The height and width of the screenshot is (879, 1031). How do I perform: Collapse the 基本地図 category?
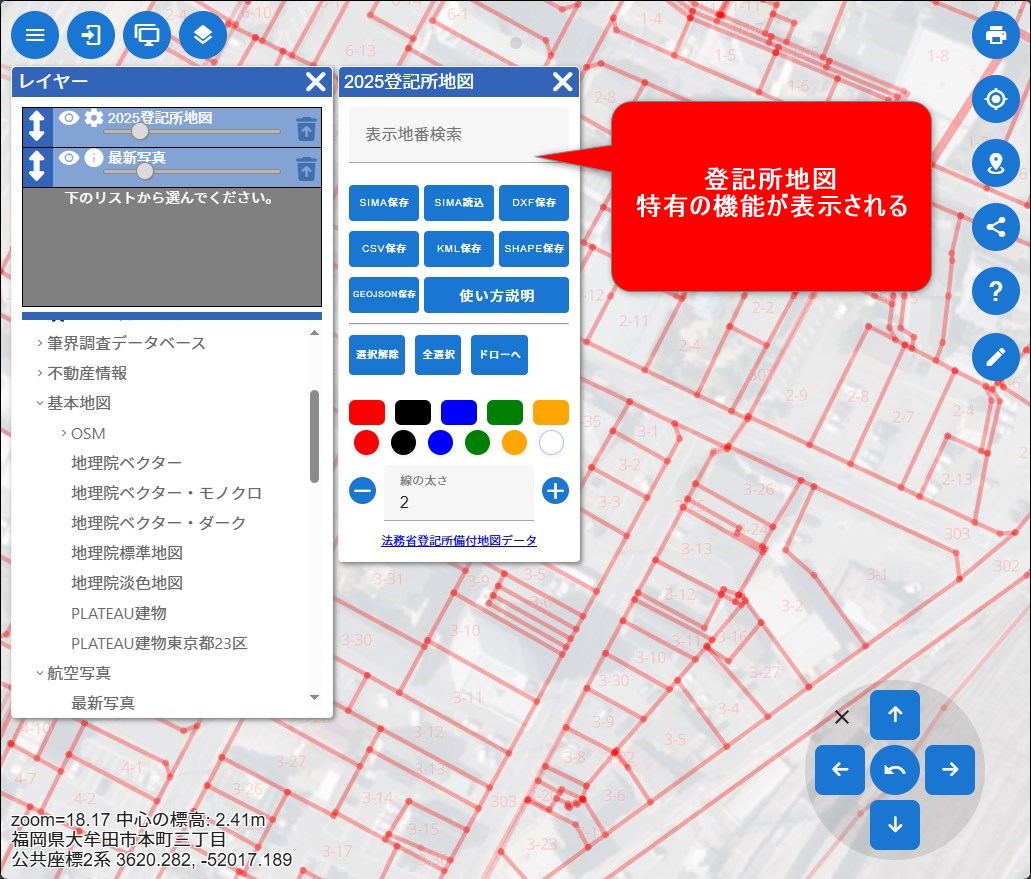40,403
